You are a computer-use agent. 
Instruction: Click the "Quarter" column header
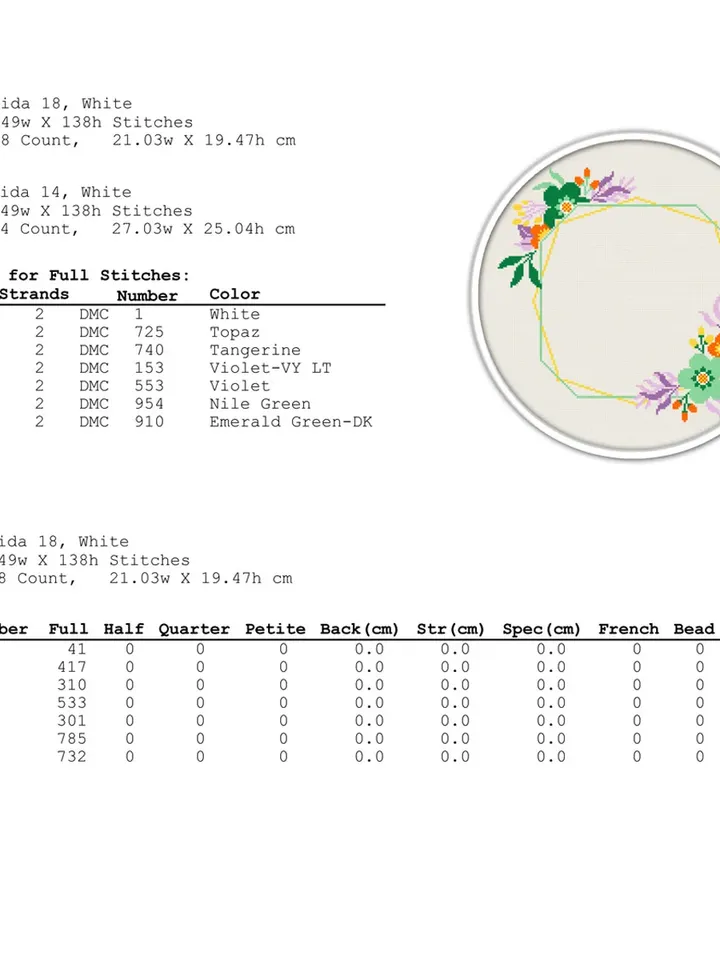tap(194, 629)
